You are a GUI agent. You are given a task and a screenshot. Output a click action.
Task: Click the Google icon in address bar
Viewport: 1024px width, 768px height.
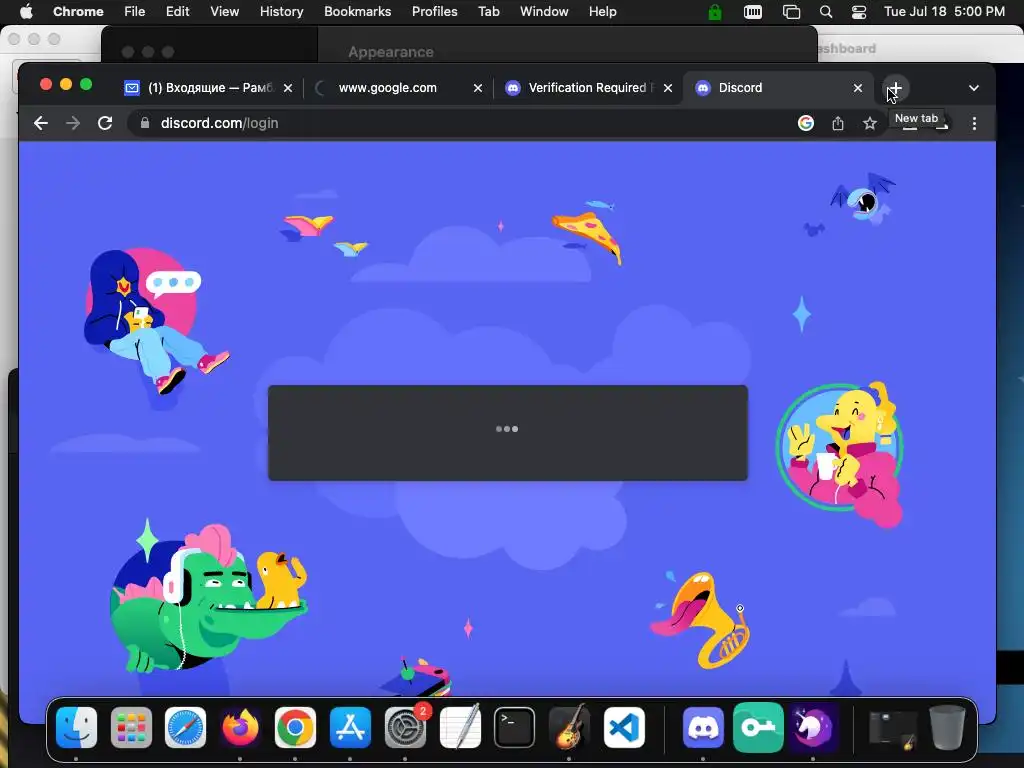[806, 123]
